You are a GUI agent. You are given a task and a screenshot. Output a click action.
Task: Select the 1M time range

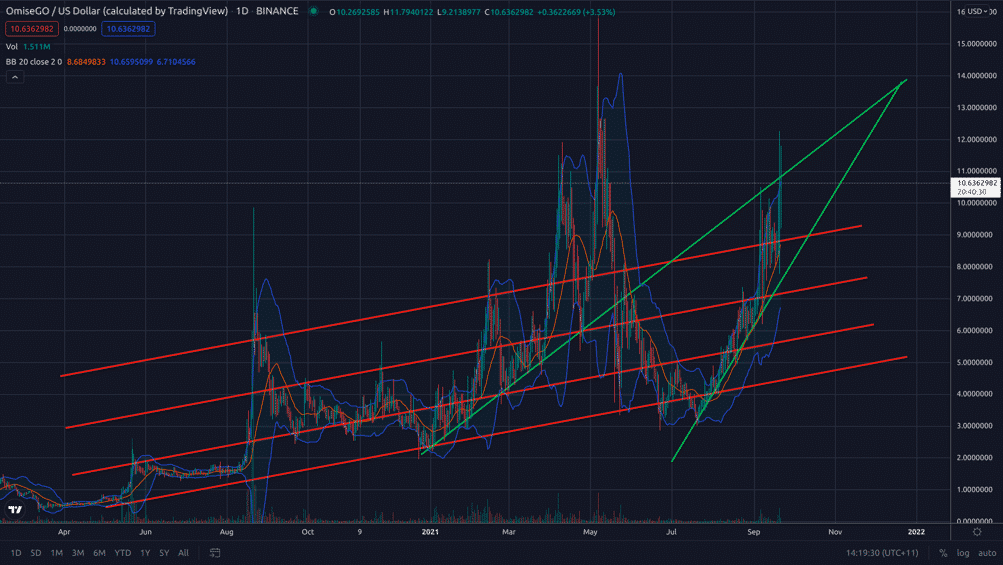pyautogui.click(x=57, y=553)
